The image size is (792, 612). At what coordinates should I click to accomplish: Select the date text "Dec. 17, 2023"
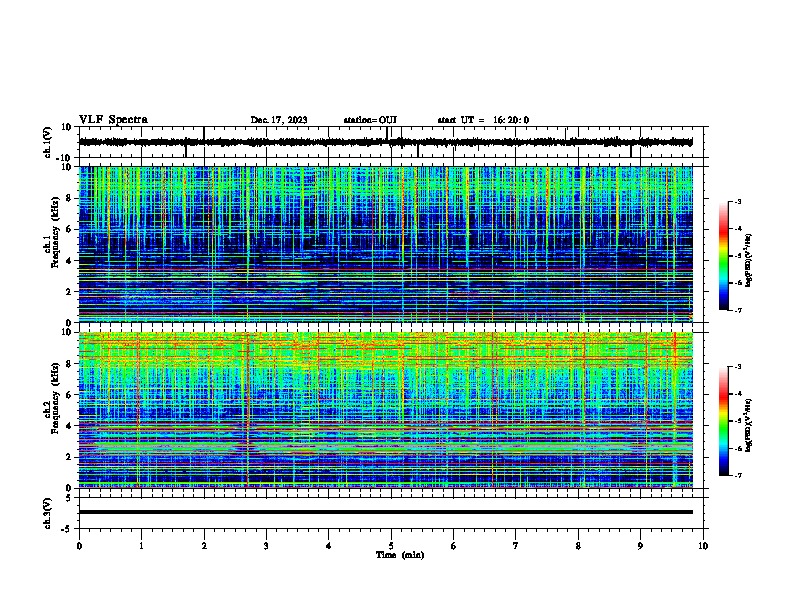[279, 120]
